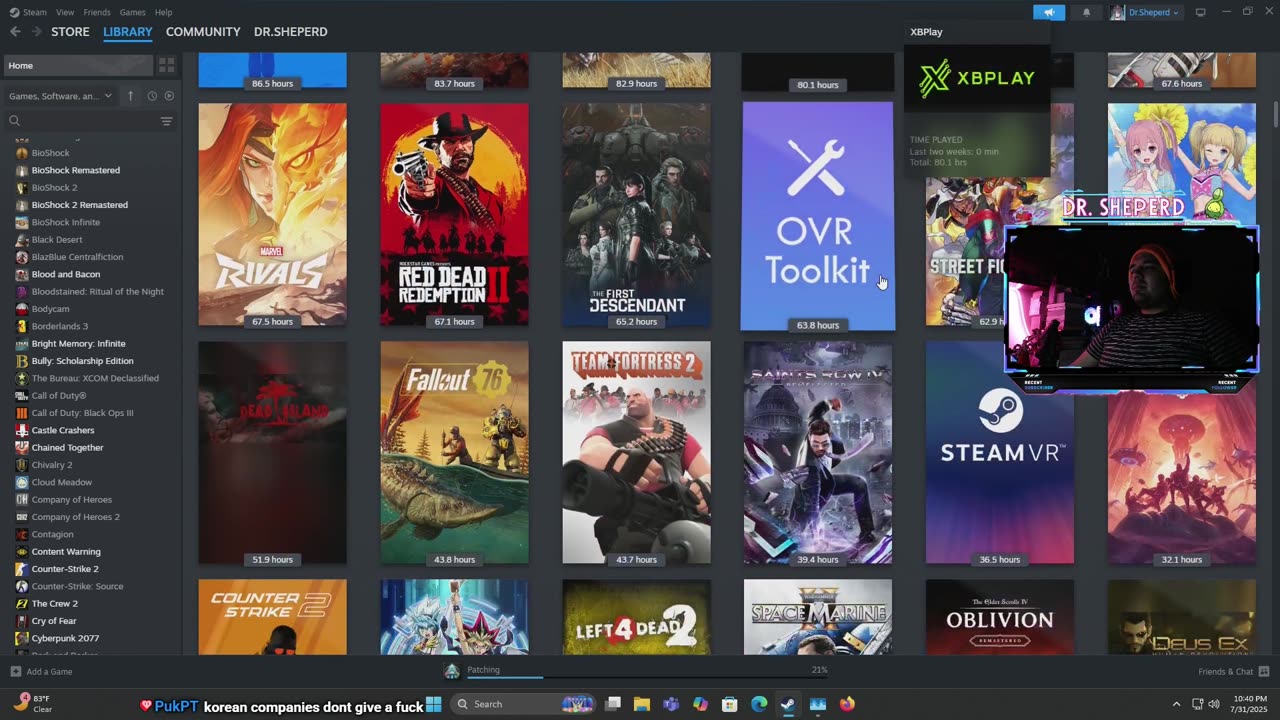This screenshot has height=720, width=1280.
Task: Open the Windows Start button
Action: [x=434, y=704]
